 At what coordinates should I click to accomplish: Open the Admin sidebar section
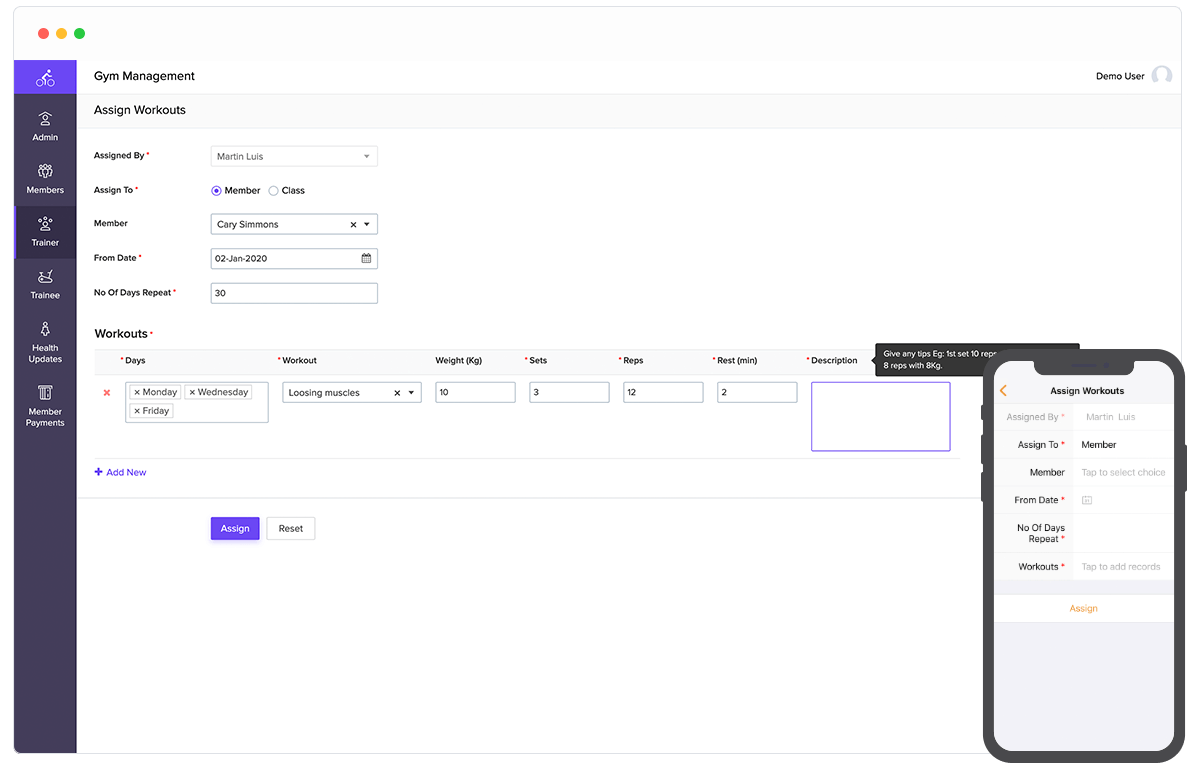click(45, 126)
